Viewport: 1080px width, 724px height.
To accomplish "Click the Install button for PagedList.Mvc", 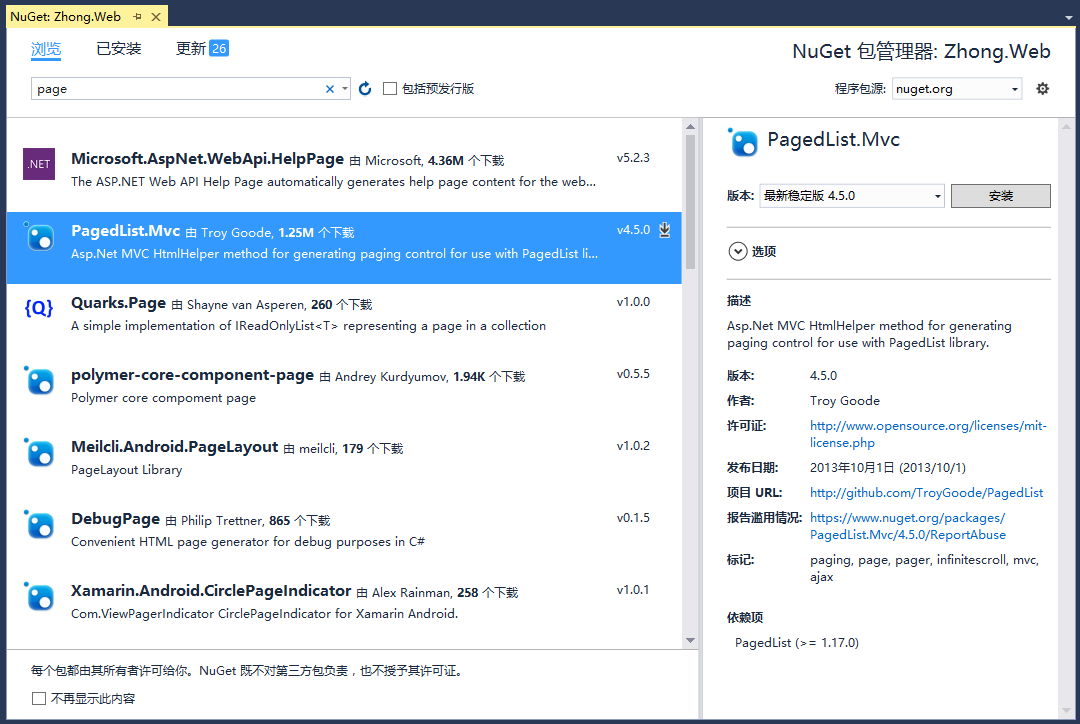I will click(x=1001, y=196).
